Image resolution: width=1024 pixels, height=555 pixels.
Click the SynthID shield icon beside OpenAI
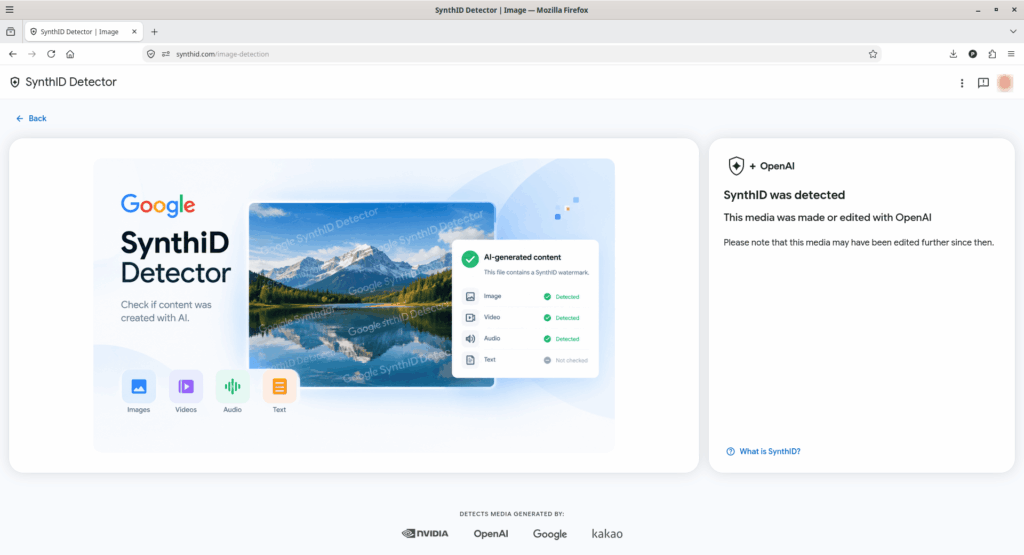pos(736,166)
